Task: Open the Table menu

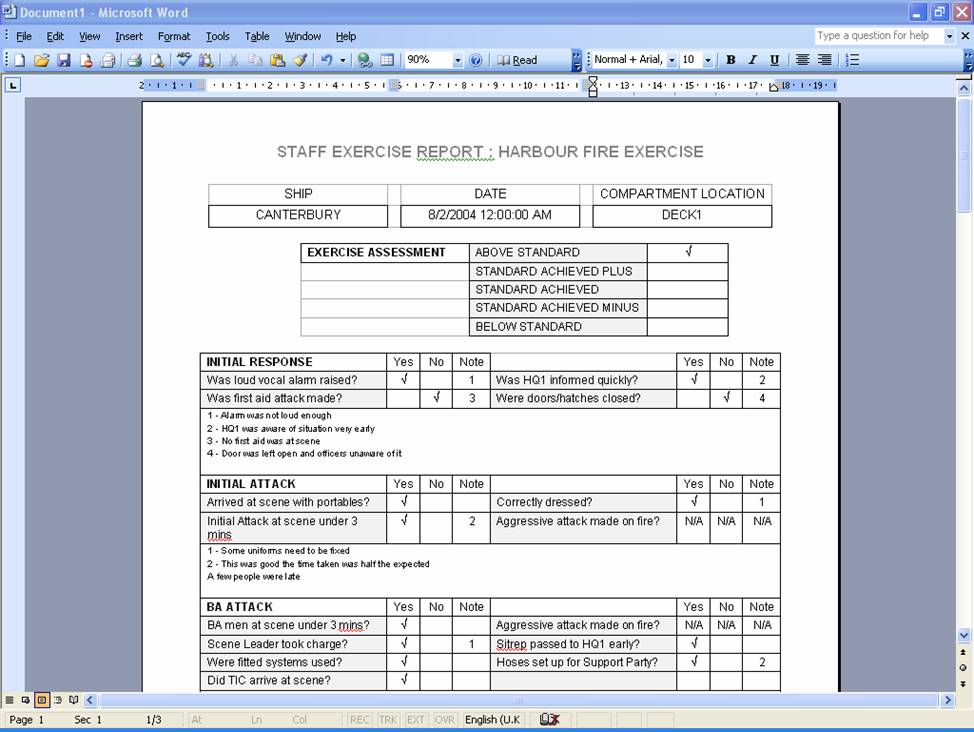Action: coord(257,36)
